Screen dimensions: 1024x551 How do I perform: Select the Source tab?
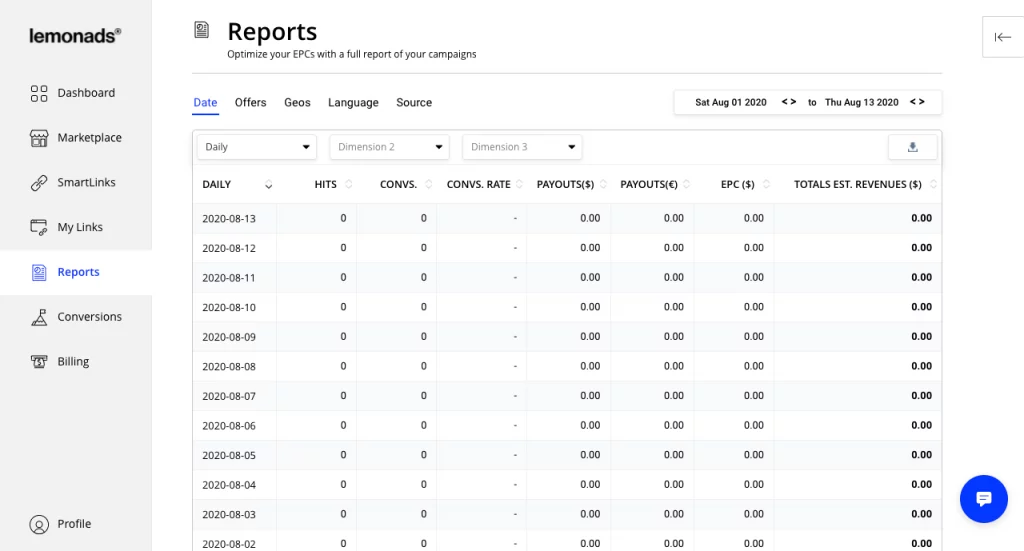point(413,103)
